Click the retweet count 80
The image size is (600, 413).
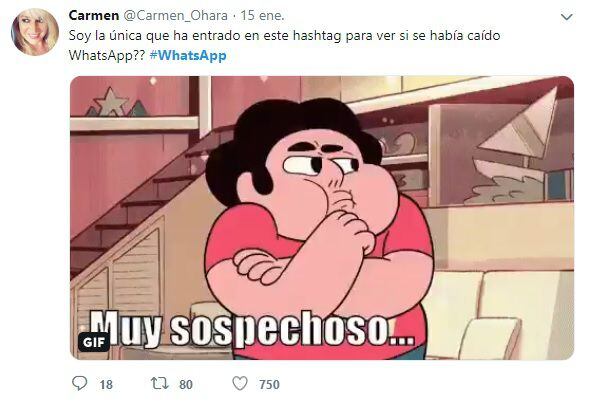(x=186, y=384)
